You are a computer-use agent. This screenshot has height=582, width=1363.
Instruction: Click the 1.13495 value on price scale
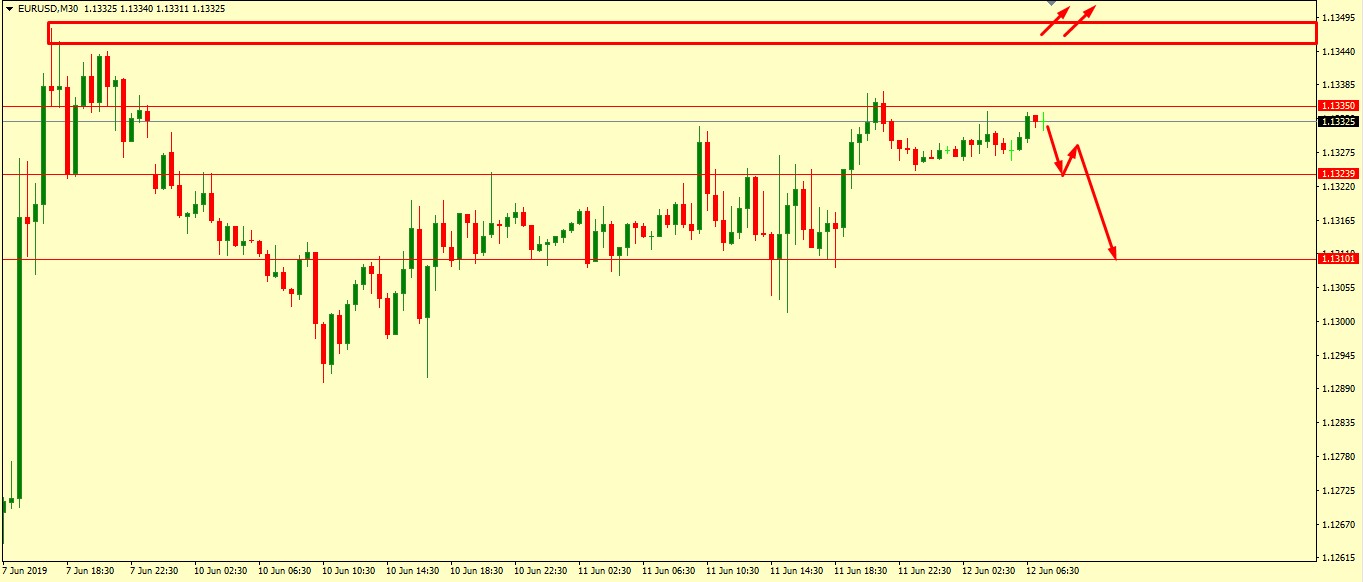tap(1337, 18)
